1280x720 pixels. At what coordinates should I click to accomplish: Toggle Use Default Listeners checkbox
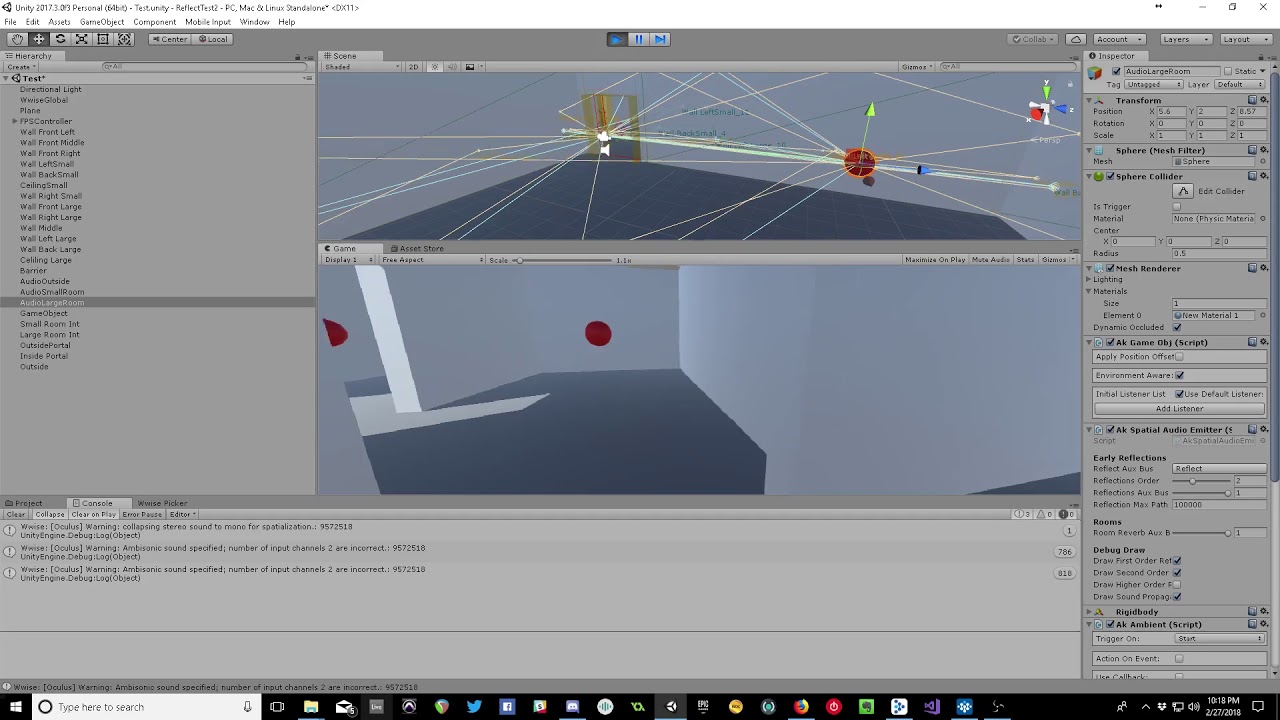click(1180, 394)
